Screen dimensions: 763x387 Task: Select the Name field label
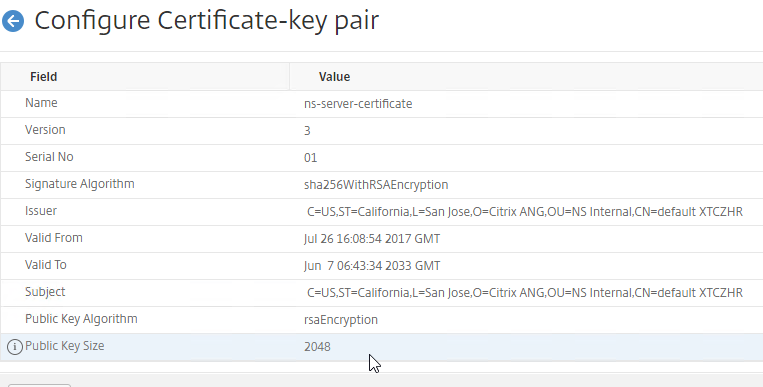point(41,103)
